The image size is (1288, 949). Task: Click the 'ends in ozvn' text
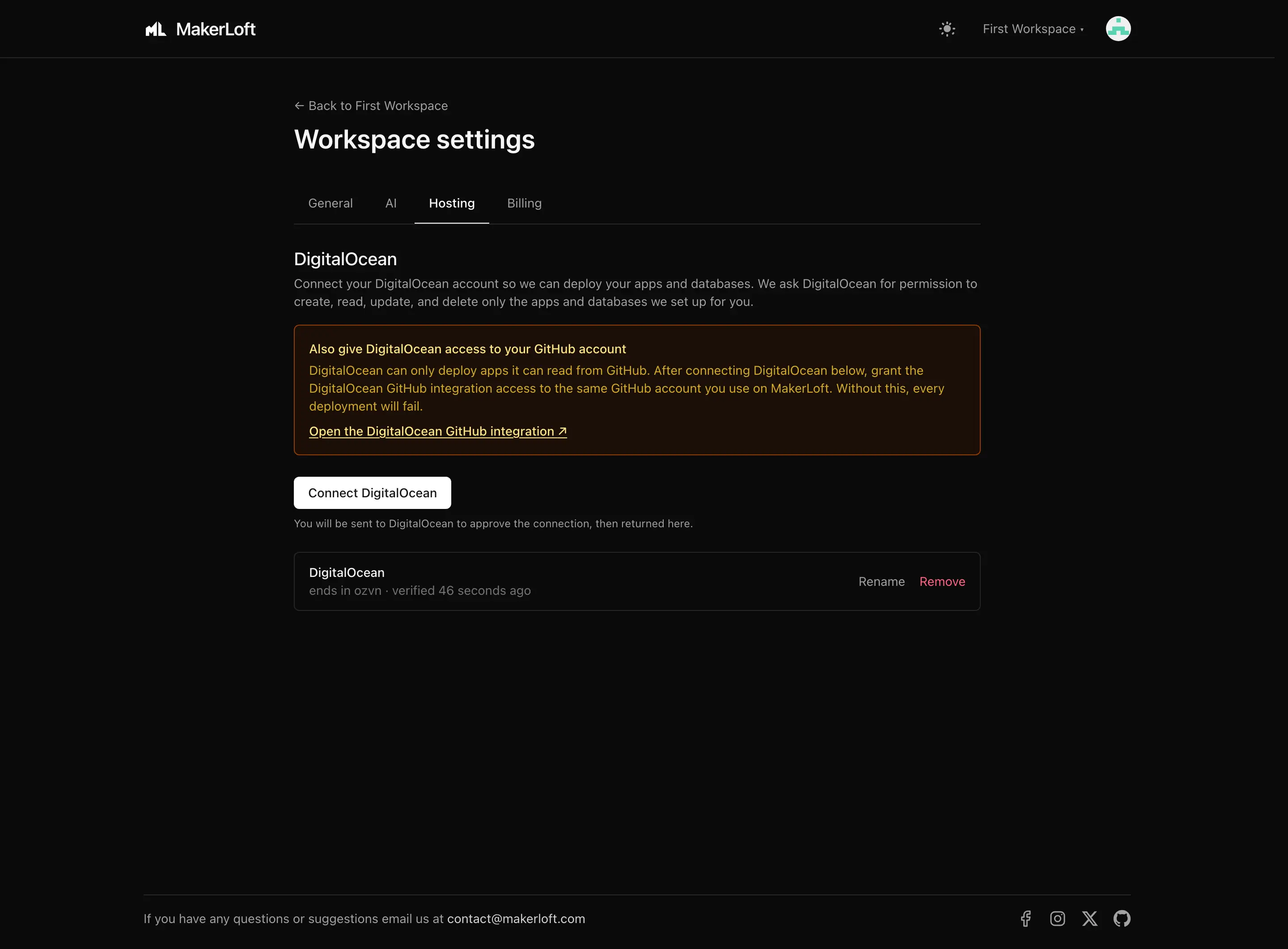[x=345, y=590]
